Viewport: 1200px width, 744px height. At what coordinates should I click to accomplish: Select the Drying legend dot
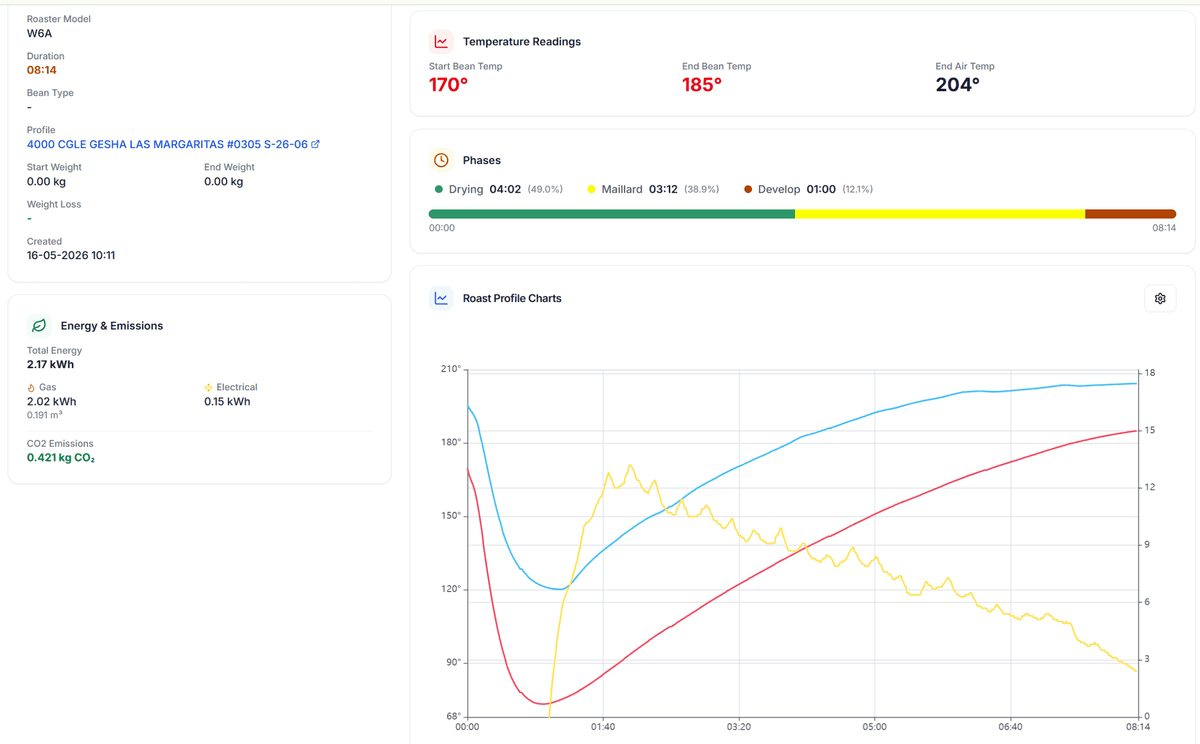click(x=438, y=189)
